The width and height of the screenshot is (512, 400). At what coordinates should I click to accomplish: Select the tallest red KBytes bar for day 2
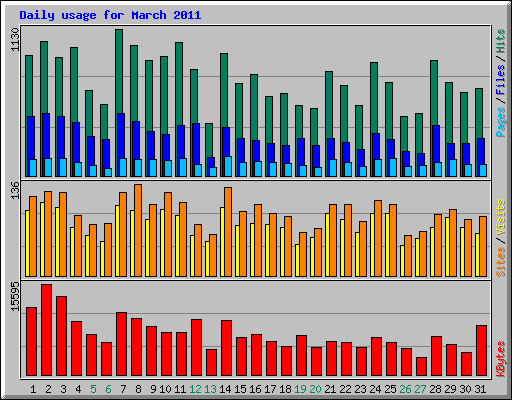[47, 330]
